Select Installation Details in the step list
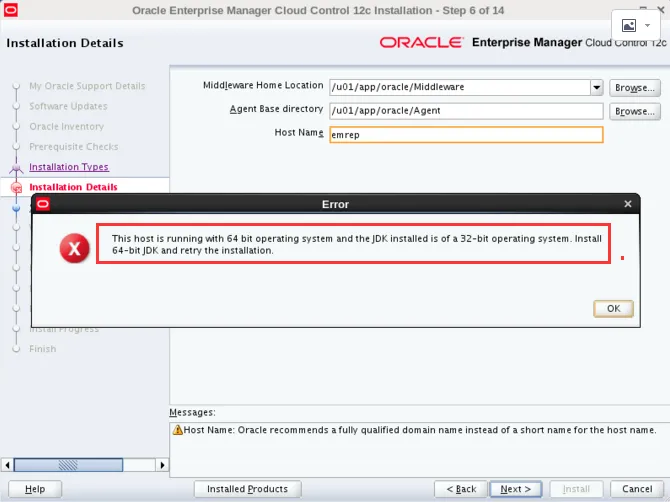The height and width of the screenshot is (502, 670). [73, 187]
